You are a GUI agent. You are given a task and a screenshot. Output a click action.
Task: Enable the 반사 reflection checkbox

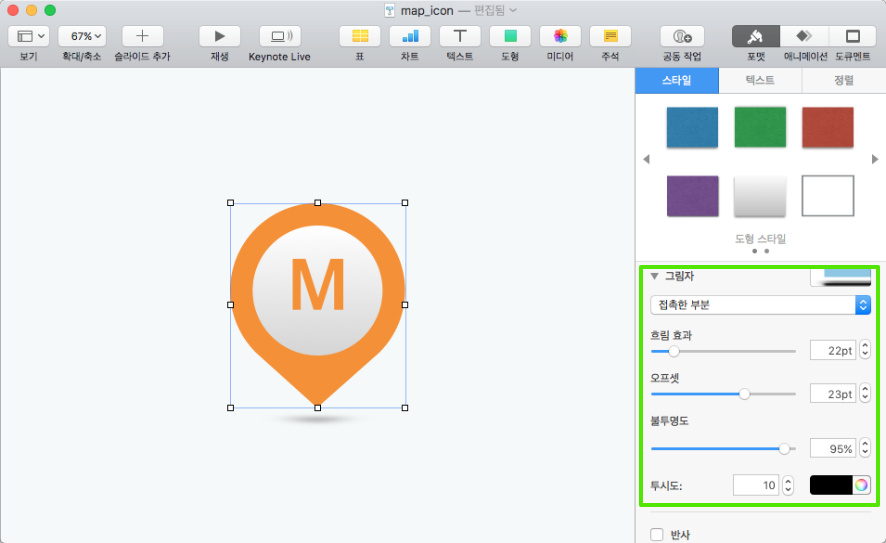click(657, 534)
